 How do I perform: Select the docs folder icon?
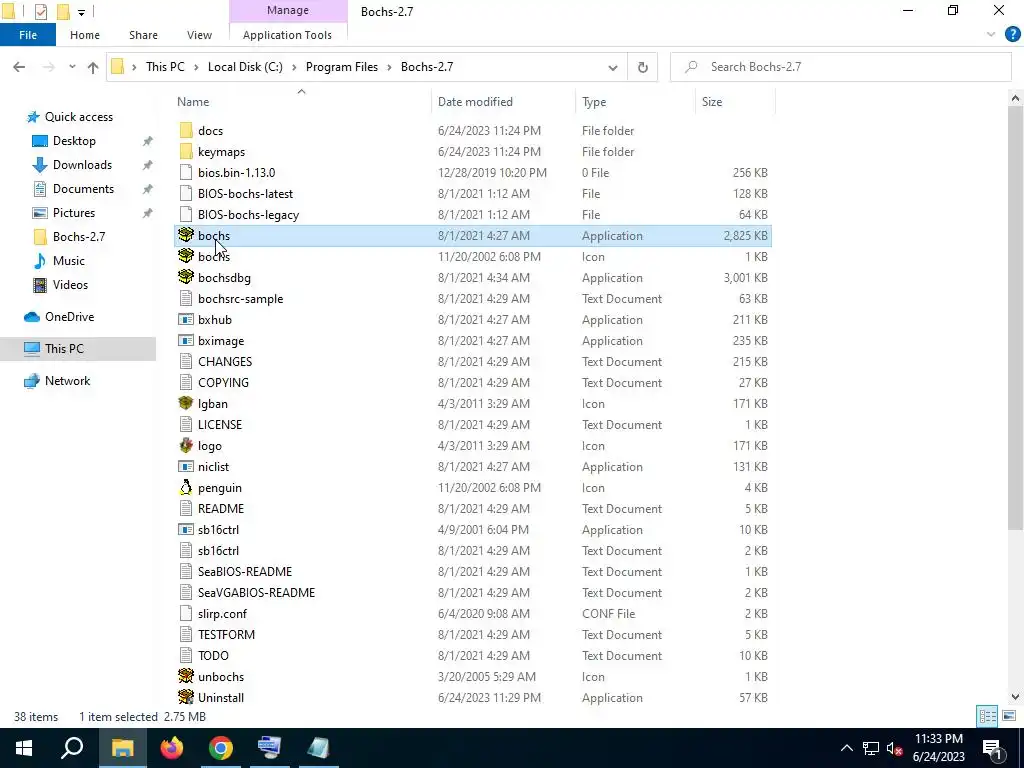186,130
